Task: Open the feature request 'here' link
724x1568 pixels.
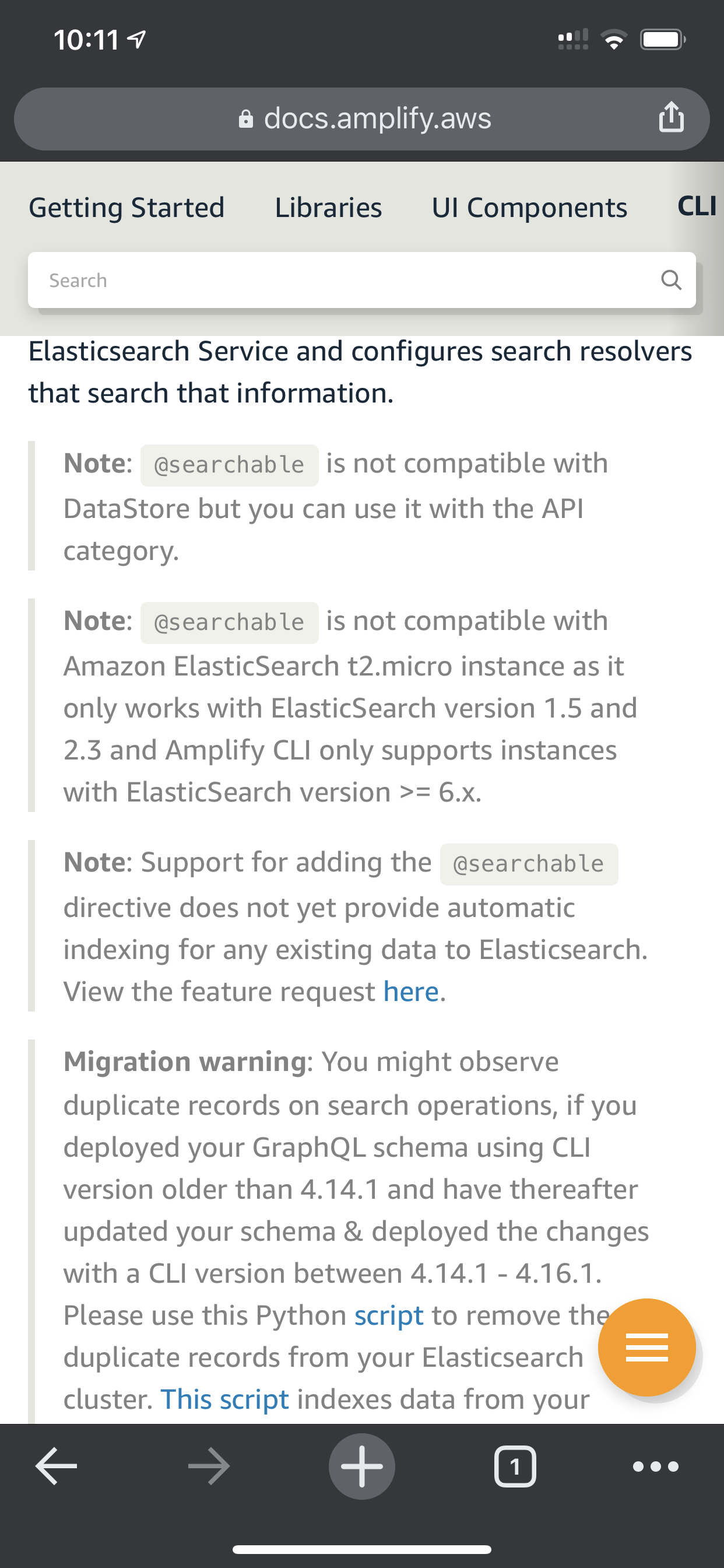Action: click(412, 991)
